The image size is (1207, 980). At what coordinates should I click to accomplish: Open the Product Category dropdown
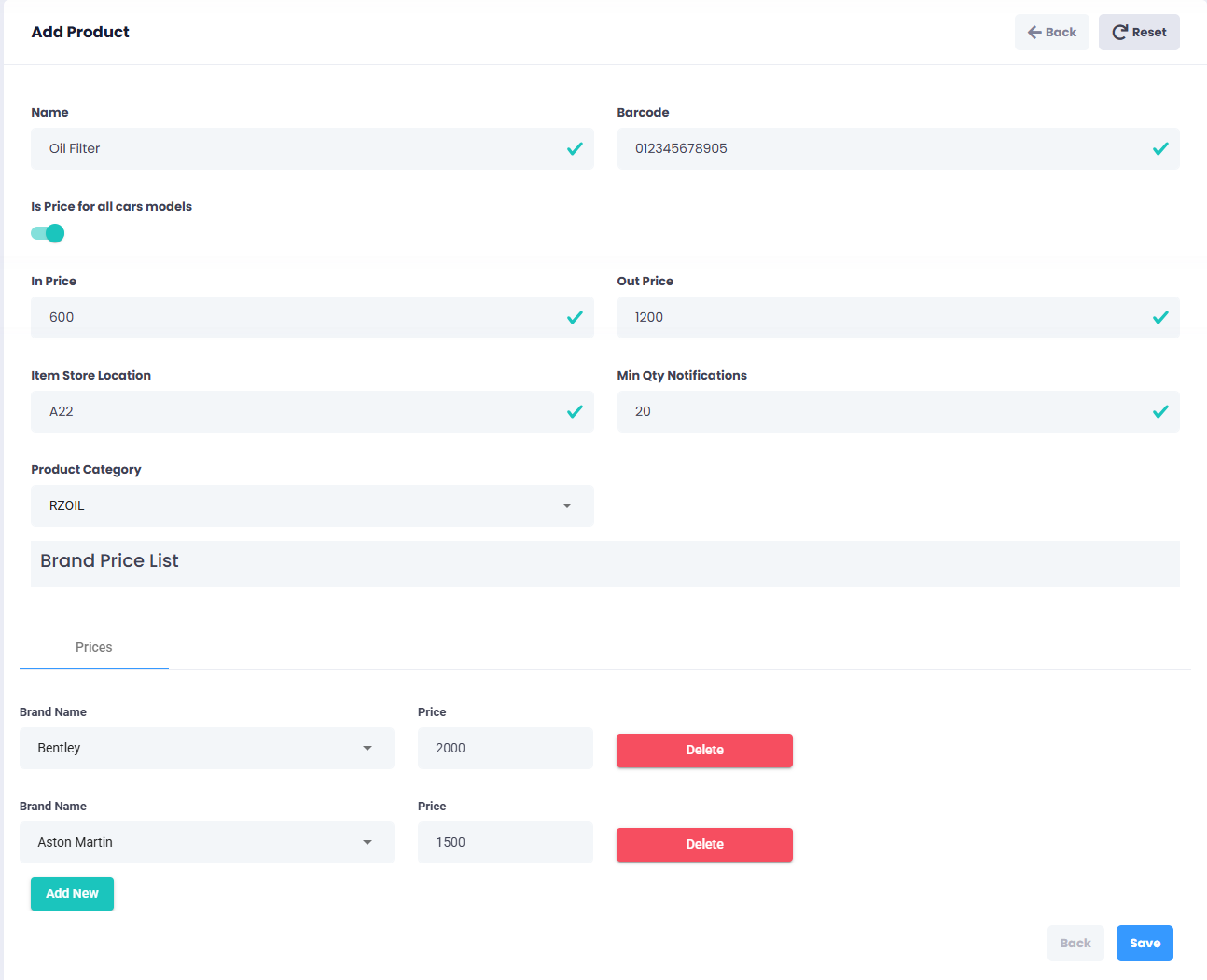tap(312, 505)
